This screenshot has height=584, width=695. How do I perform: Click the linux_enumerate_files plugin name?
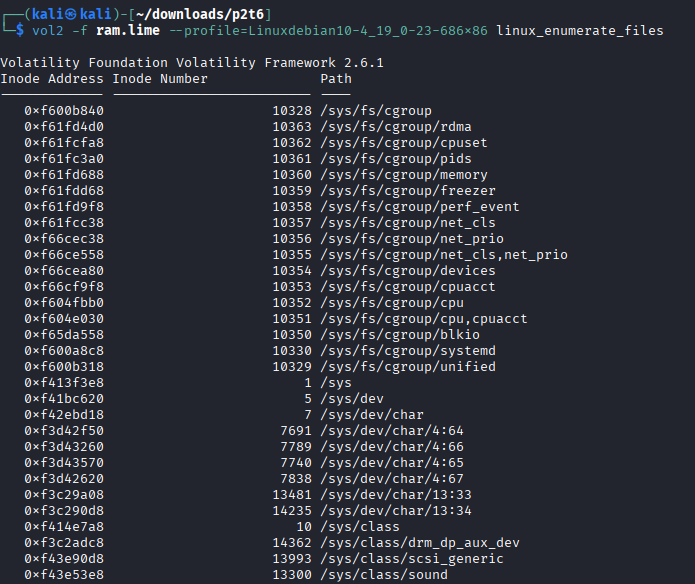click(579, 31)
